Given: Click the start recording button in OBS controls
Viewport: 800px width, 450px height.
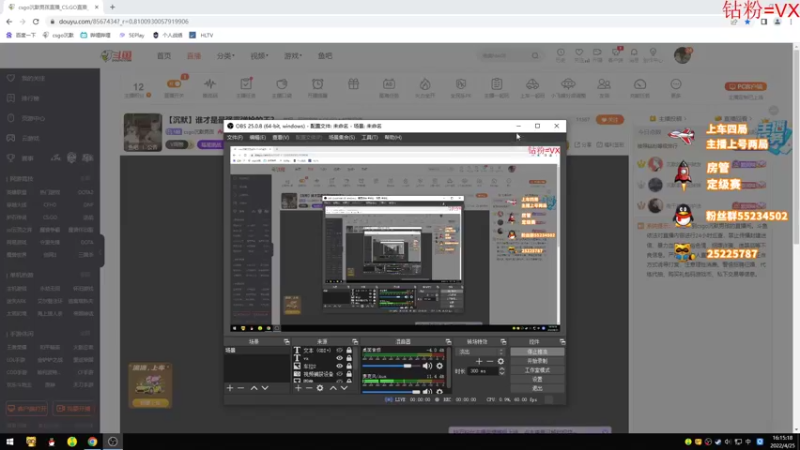Looking at the screenshot, I should point(537,361).
